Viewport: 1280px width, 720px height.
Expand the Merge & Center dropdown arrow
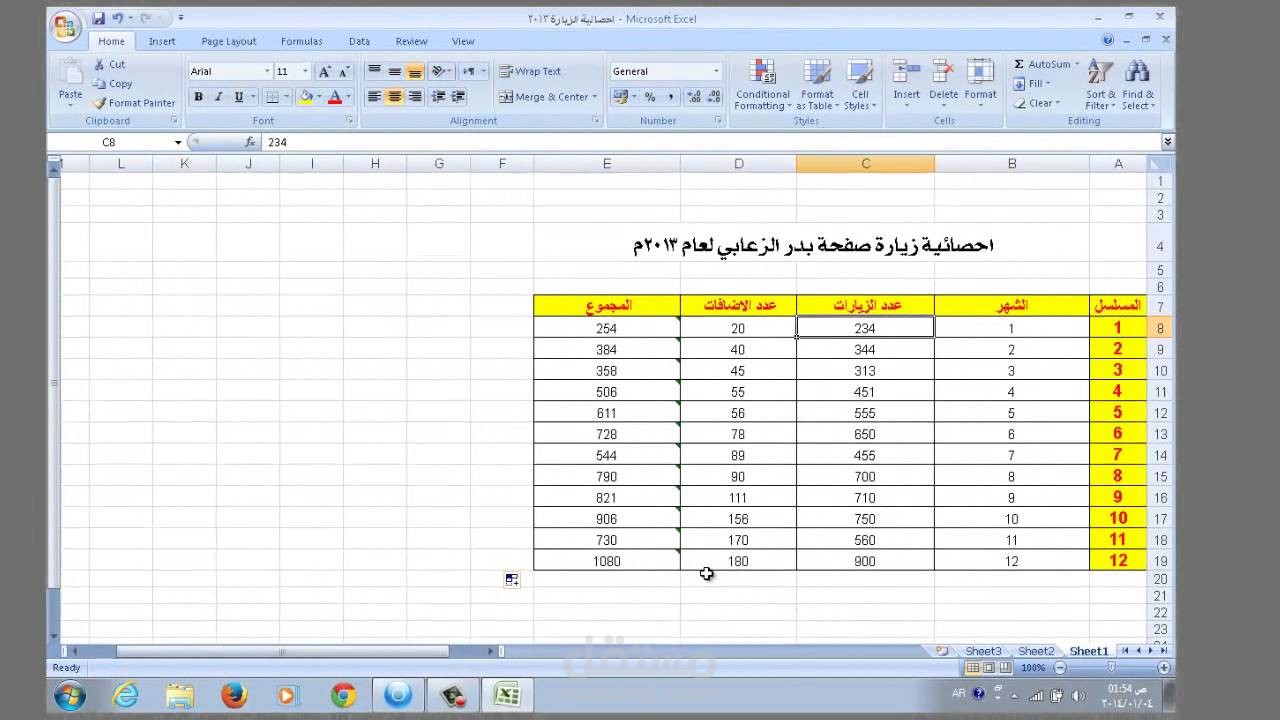(x=594, y=97)
